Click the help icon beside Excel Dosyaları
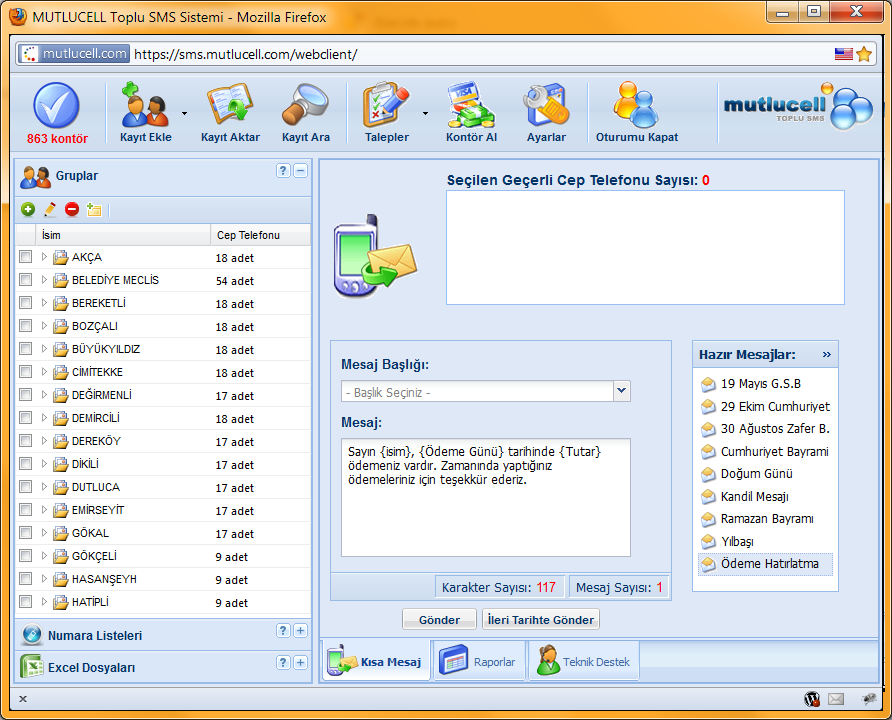Screen dimensions: 892x720 tap(283, 663)
